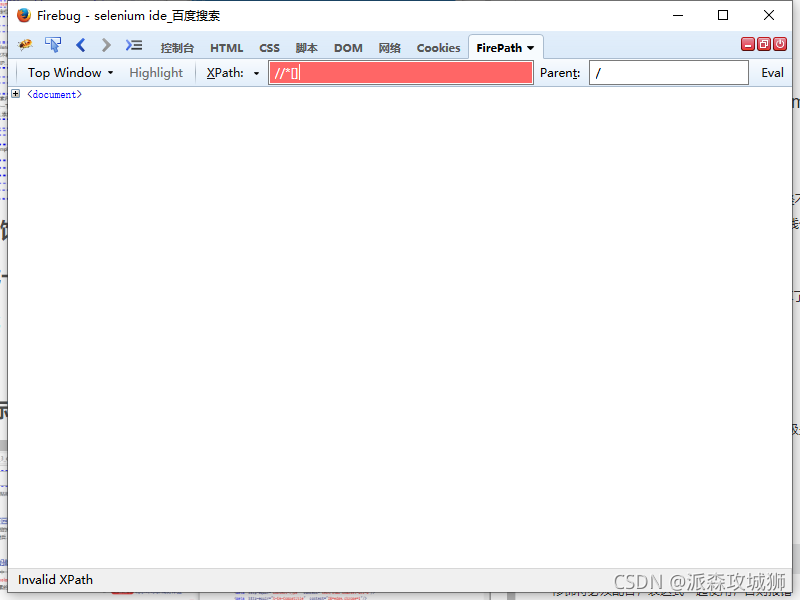
Task: Switch to the HTML tab
Action: [x=226, y=48]
